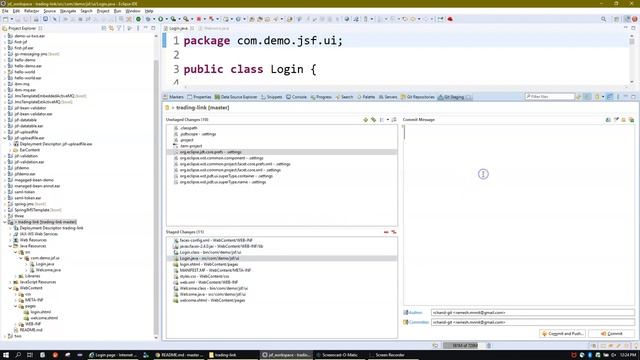Collapse the Java Resources node
The width and height of the screenshot is (640, 360).
(10, 246)
